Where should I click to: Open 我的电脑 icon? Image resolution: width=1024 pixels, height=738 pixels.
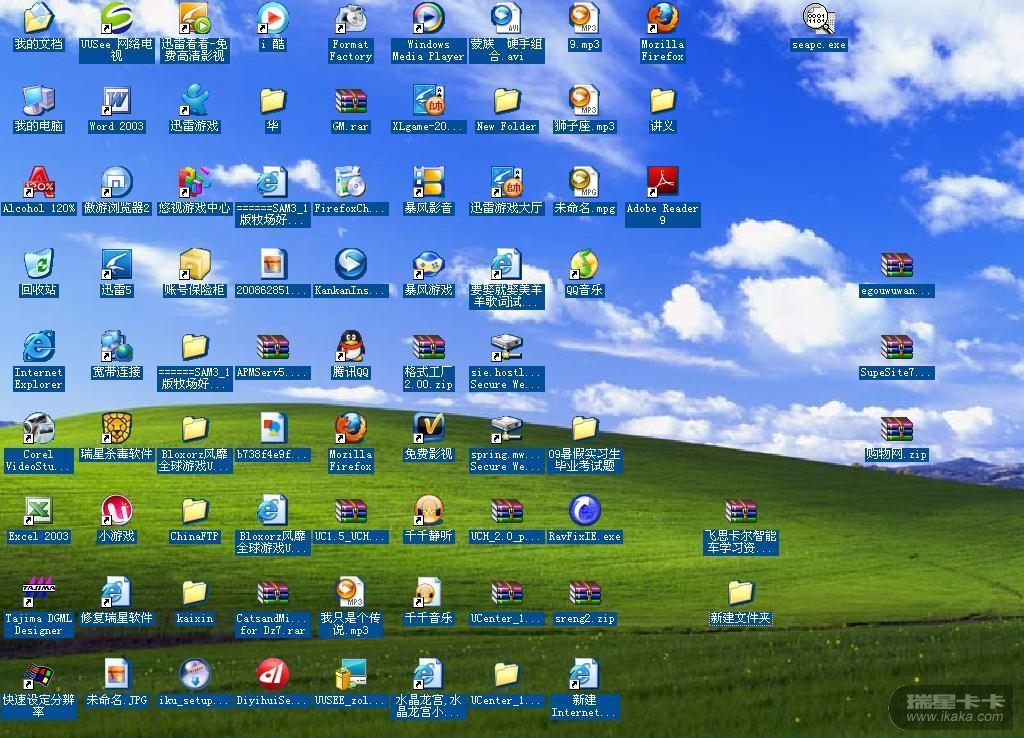coord(39,101)
